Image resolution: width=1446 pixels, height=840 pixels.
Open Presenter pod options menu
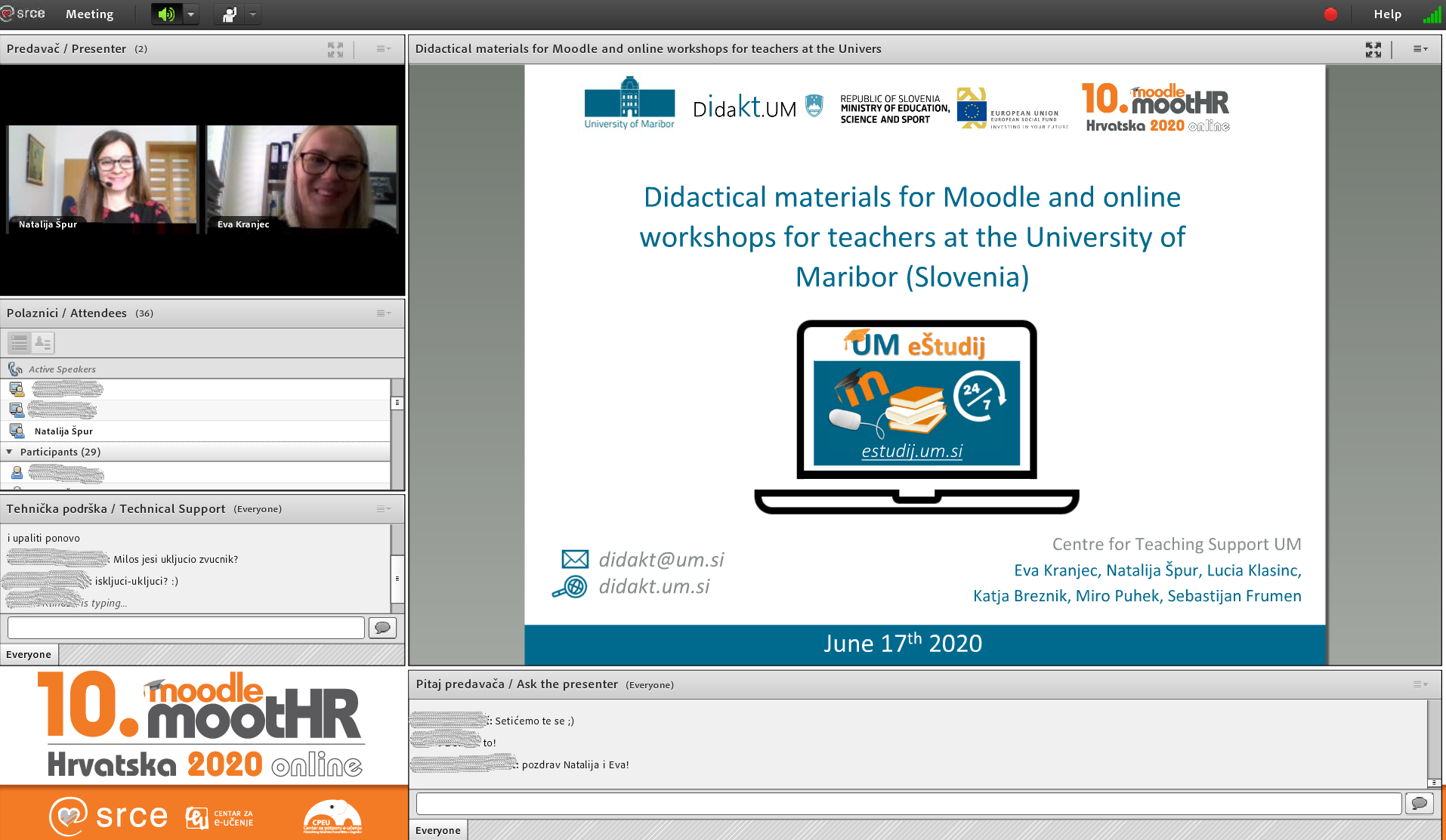383,49
